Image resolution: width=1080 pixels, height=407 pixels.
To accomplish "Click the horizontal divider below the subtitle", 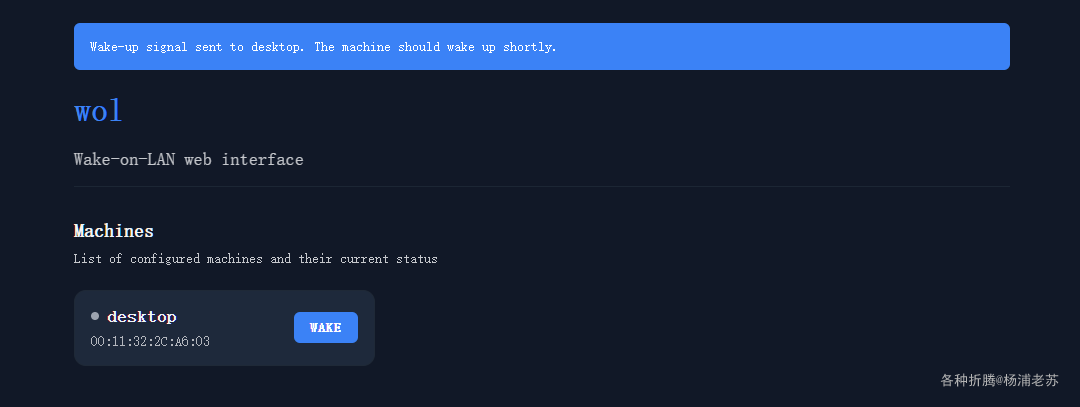I will [x=541, y=187].
